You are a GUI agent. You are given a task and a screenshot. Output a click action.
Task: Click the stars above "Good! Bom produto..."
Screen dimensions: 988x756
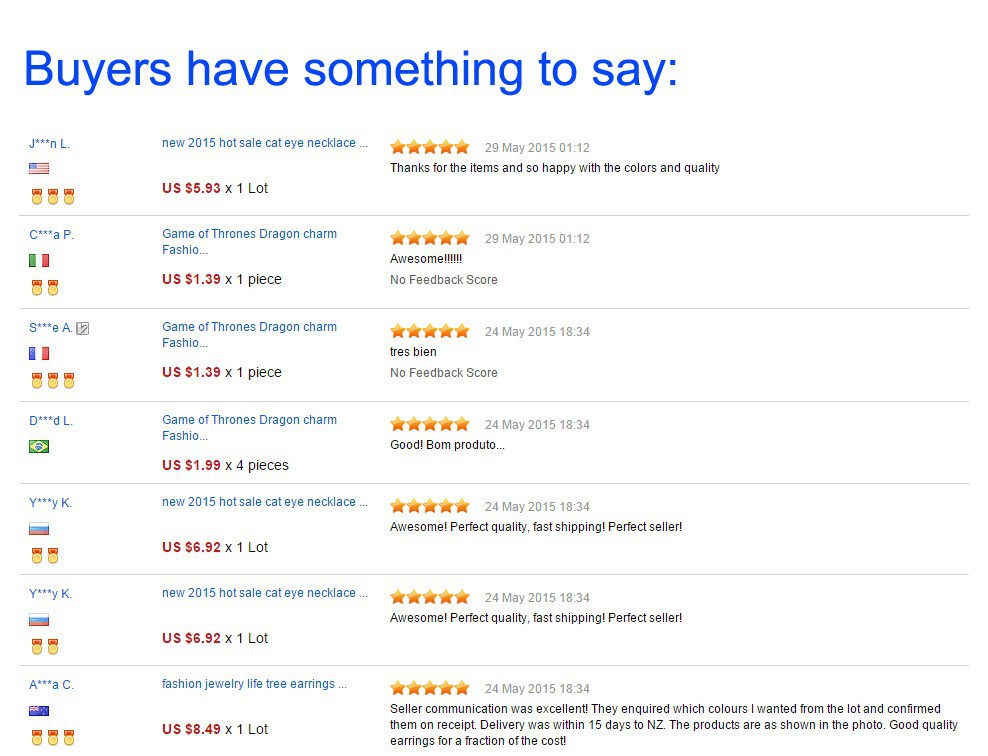pos(429,424)
